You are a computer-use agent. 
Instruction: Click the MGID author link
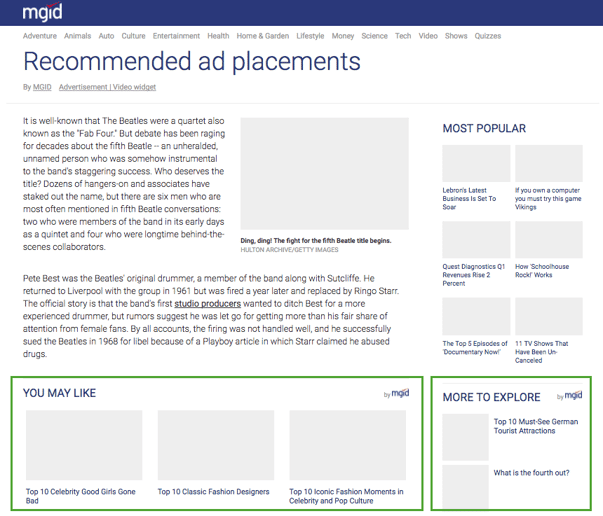42,87
